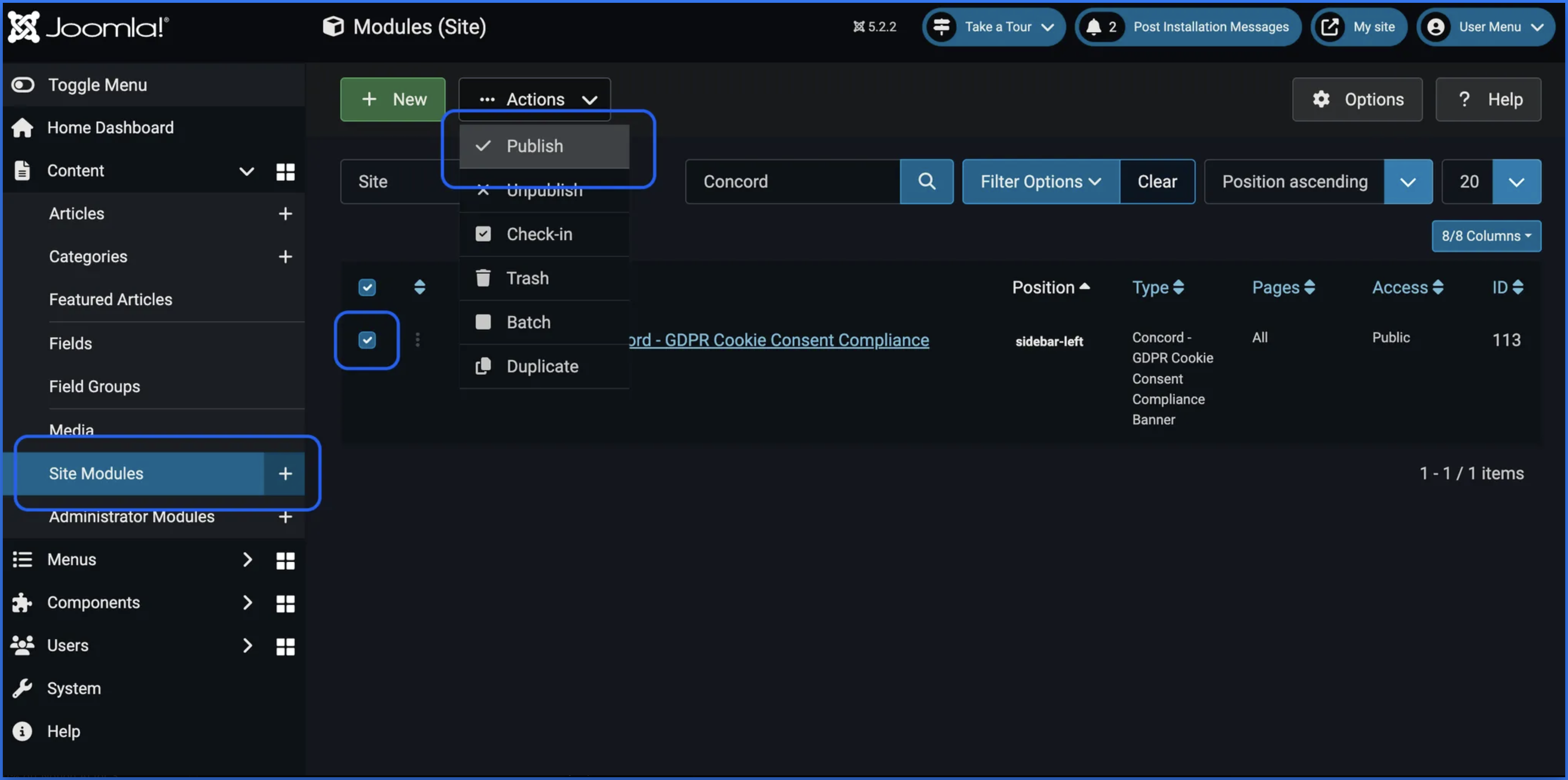Open the Position ascending sort dropdown
The height and width of the screenshot is (780, 1568).
(1319, 181)
